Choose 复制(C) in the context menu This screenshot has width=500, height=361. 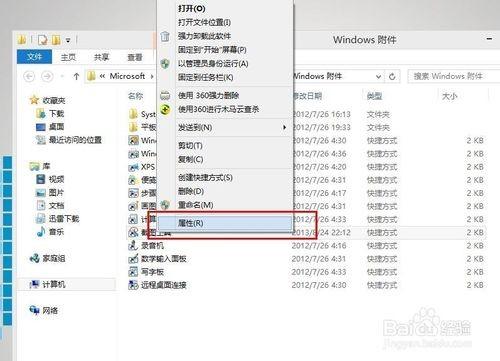190,159
